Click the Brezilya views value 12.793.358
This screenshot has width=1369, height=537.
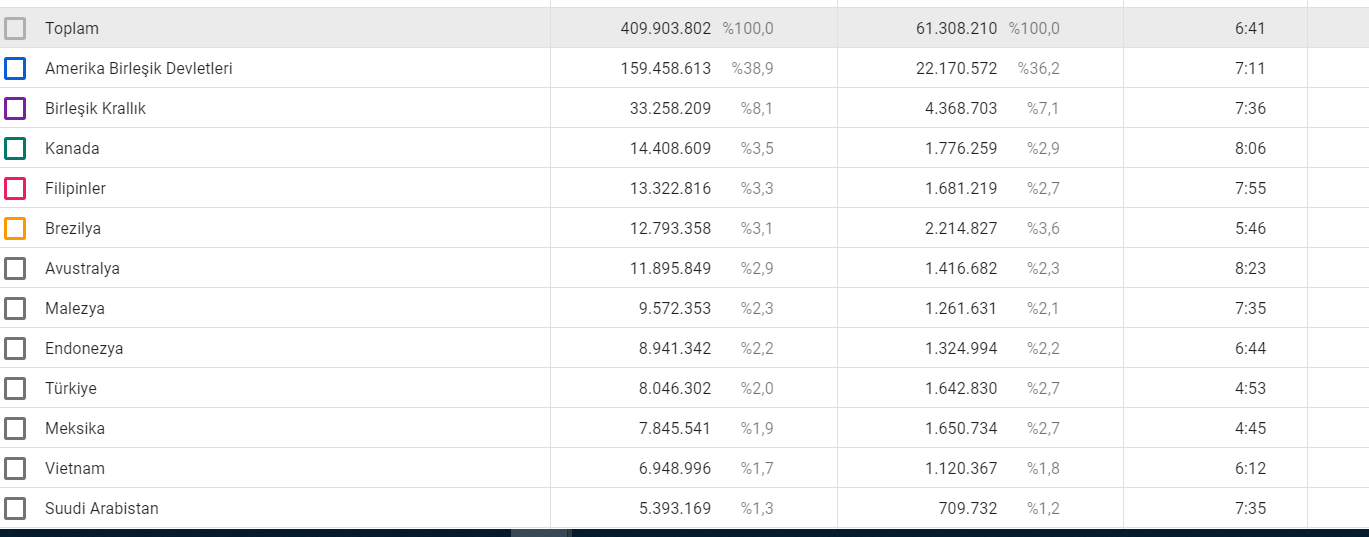coord(670,229)
